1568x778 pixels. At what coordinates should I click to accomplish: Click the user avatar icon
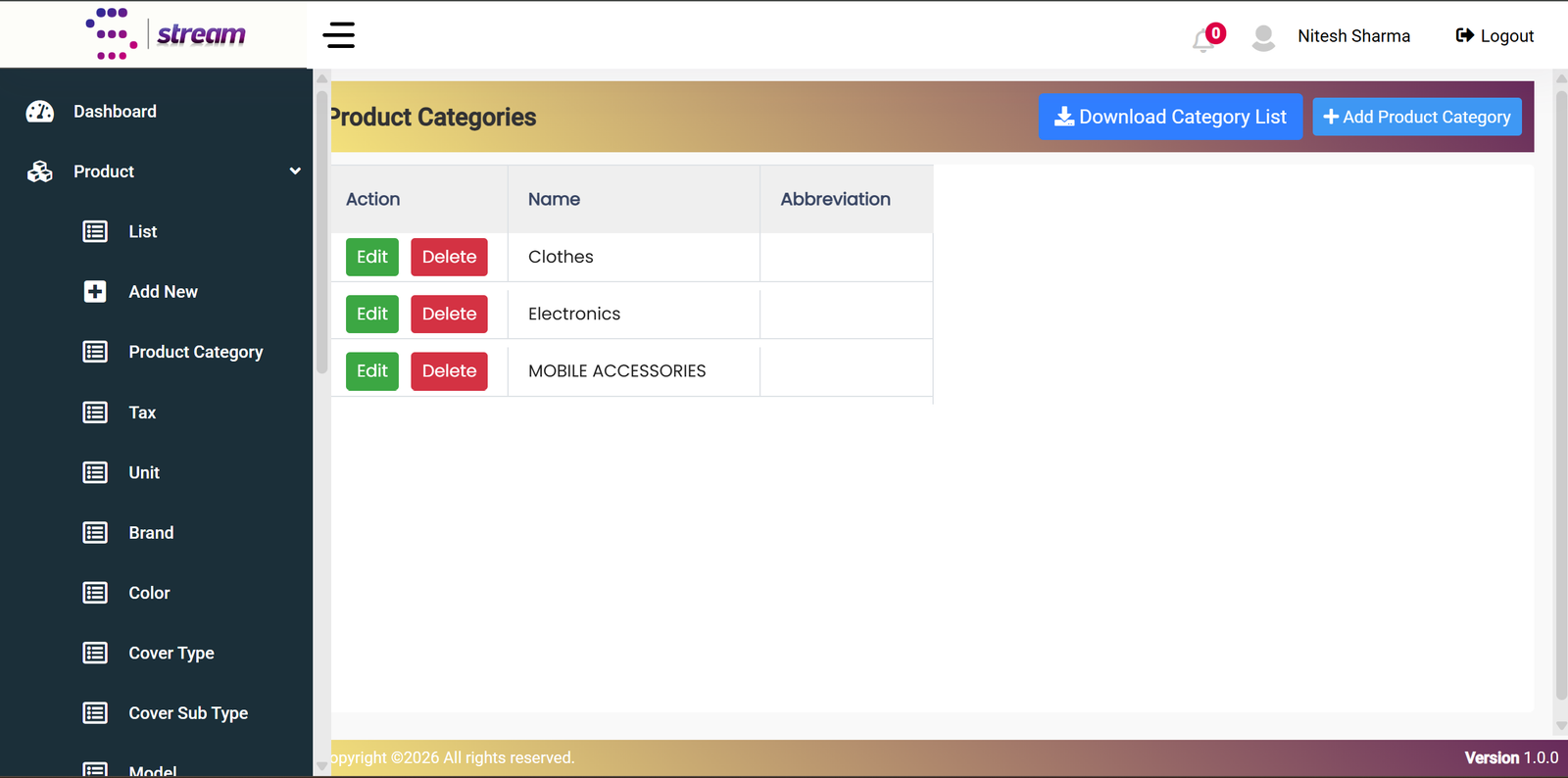click(1263, 37)
